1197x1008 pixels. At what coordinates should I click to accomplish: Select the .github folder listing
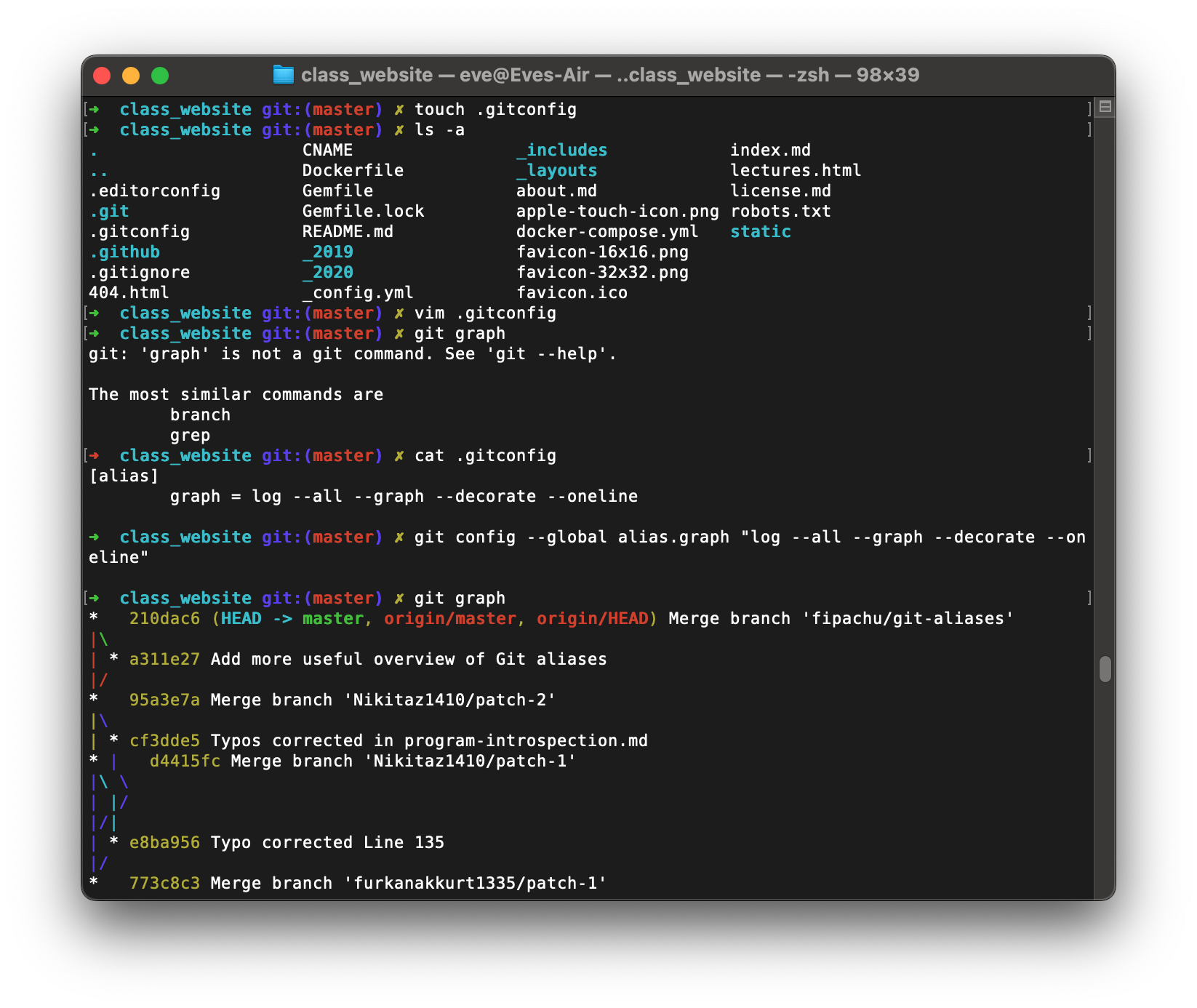pyautogui.click(x=125, y=252)
